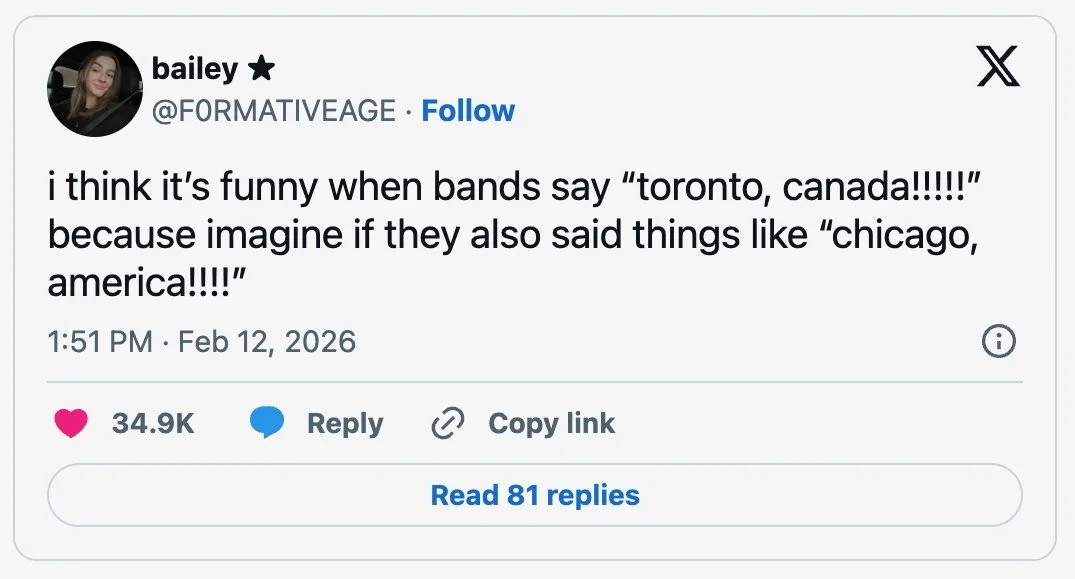Click the 34.9K like count
The image size is (1075, 579).
(153, 423)
